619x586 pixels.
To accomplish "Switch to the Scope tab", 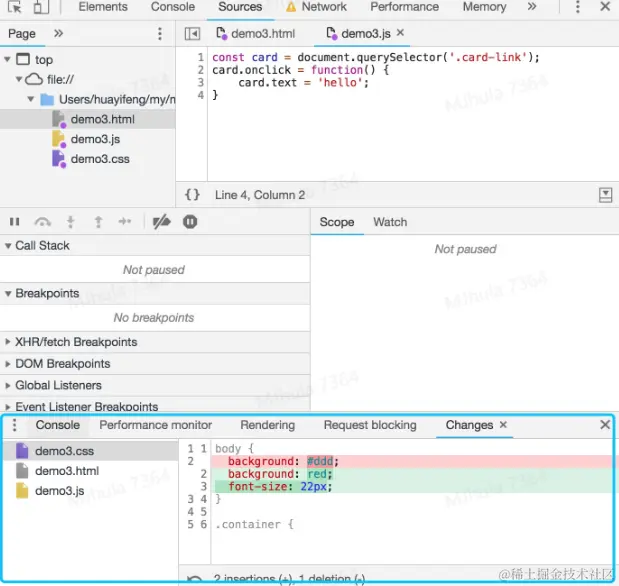I will point(337,222).
